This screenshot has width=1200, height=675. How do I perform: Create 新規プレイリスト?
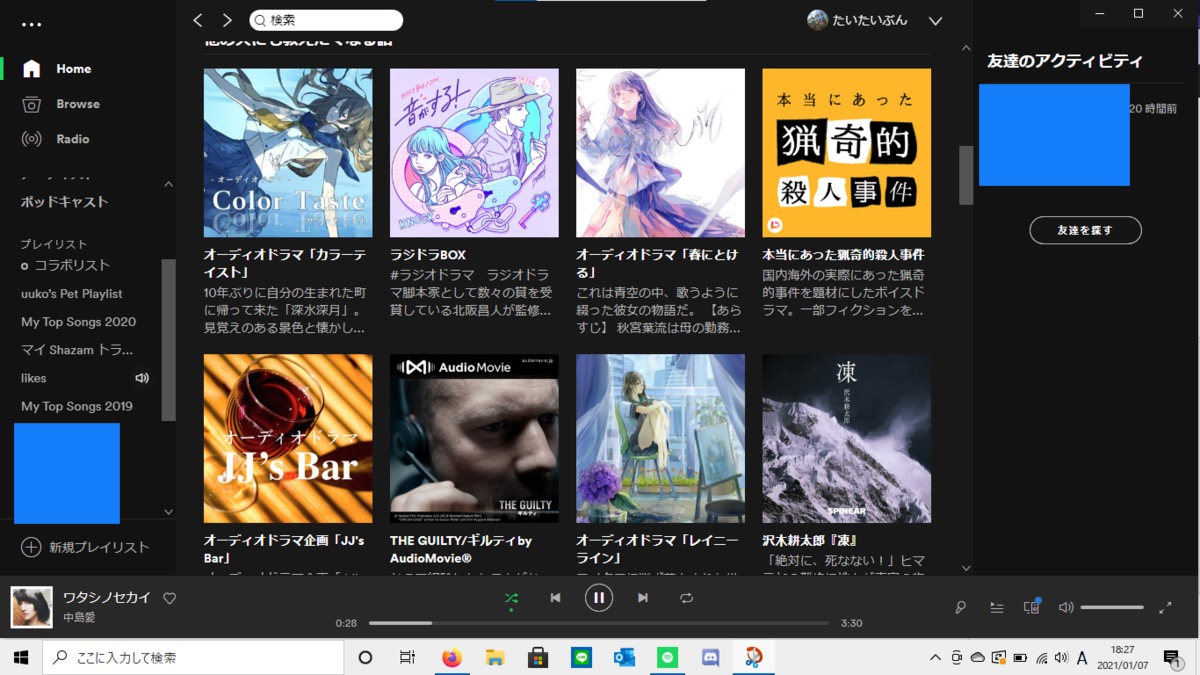pyautogui.click(x=85, y=547)
